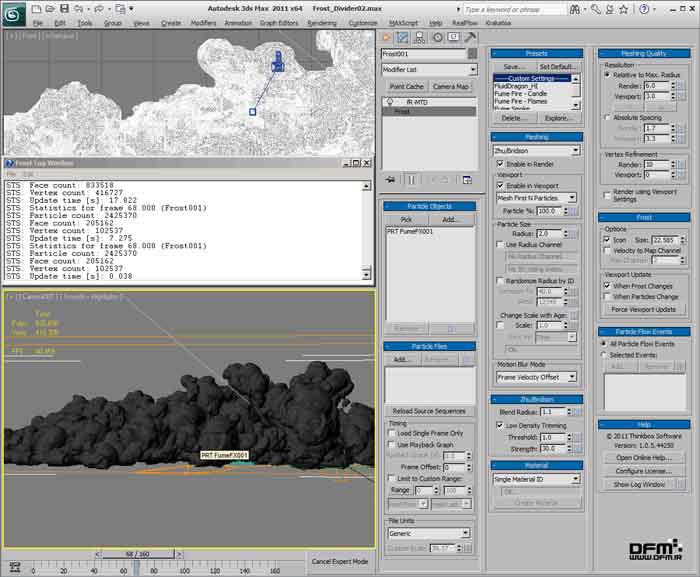Select the Absolute Spacing radio button

point(607,117)
